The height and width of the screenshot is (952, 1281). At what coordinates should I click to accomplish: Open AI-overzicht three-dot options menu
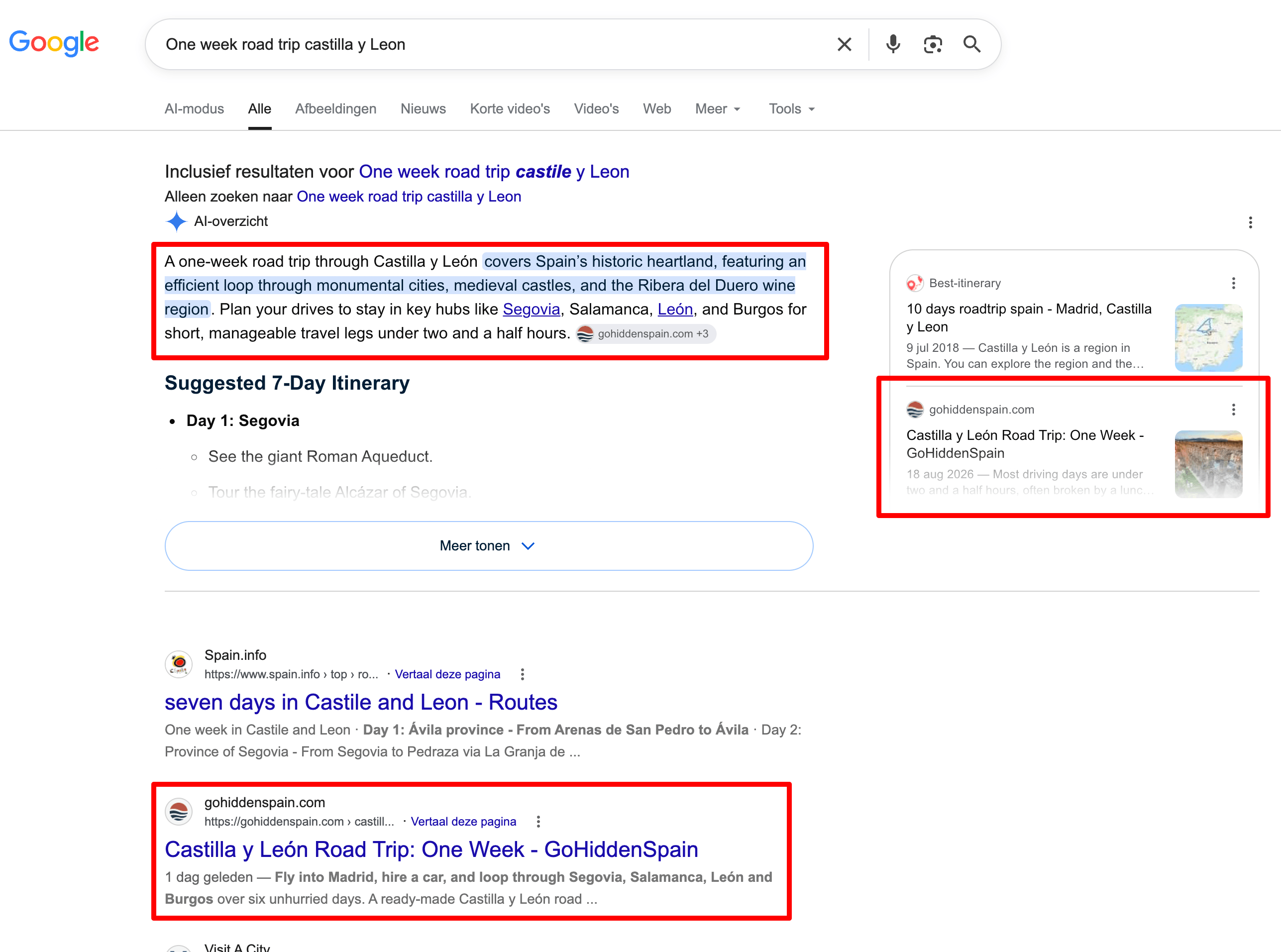pyautogui.click(x=1250, y=222)
